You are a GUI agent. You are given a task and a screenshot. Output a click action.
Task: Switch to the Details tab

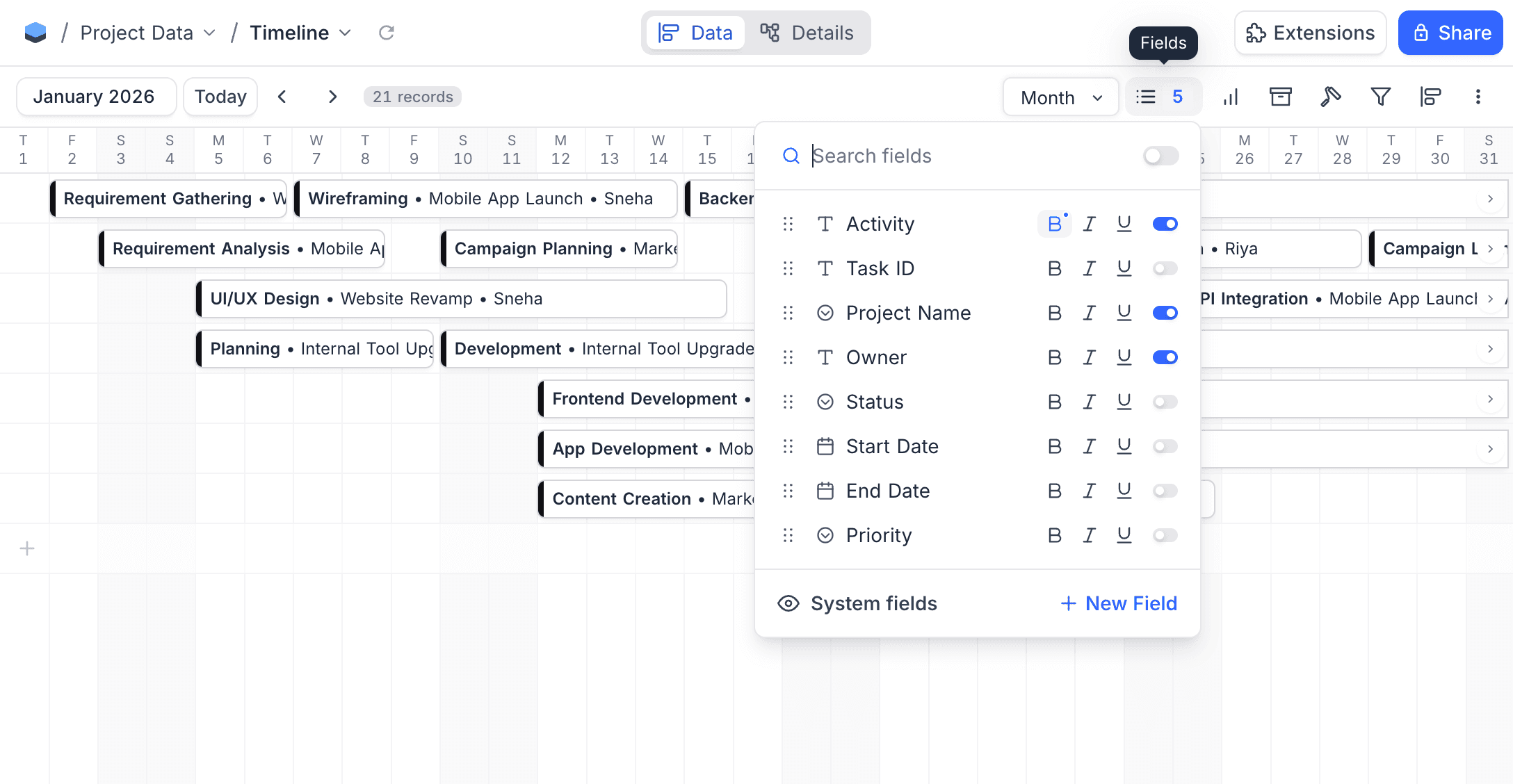807,33
